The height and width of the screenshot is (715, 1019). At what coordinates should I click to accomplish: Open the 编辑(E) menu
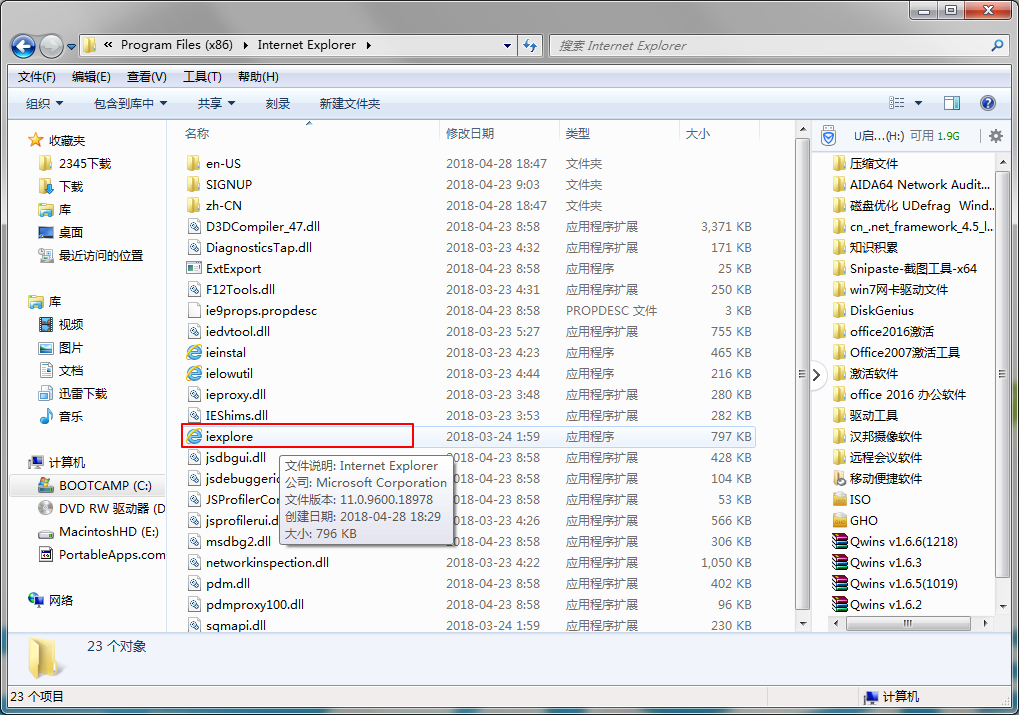tap(91, 77)
